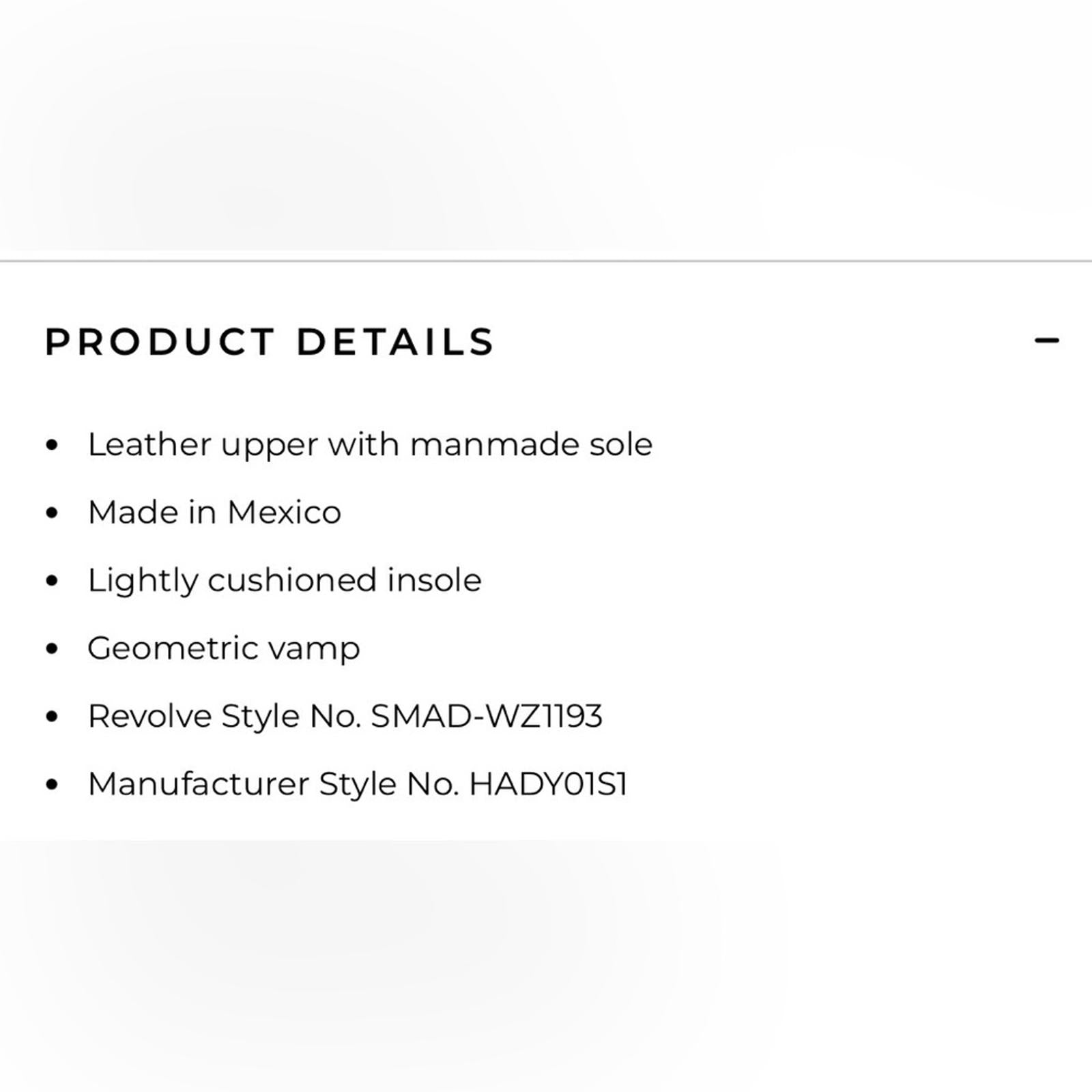Click the bullet beside 'Geometric vamp'
1092x1092 pixels.
point(52,646)
